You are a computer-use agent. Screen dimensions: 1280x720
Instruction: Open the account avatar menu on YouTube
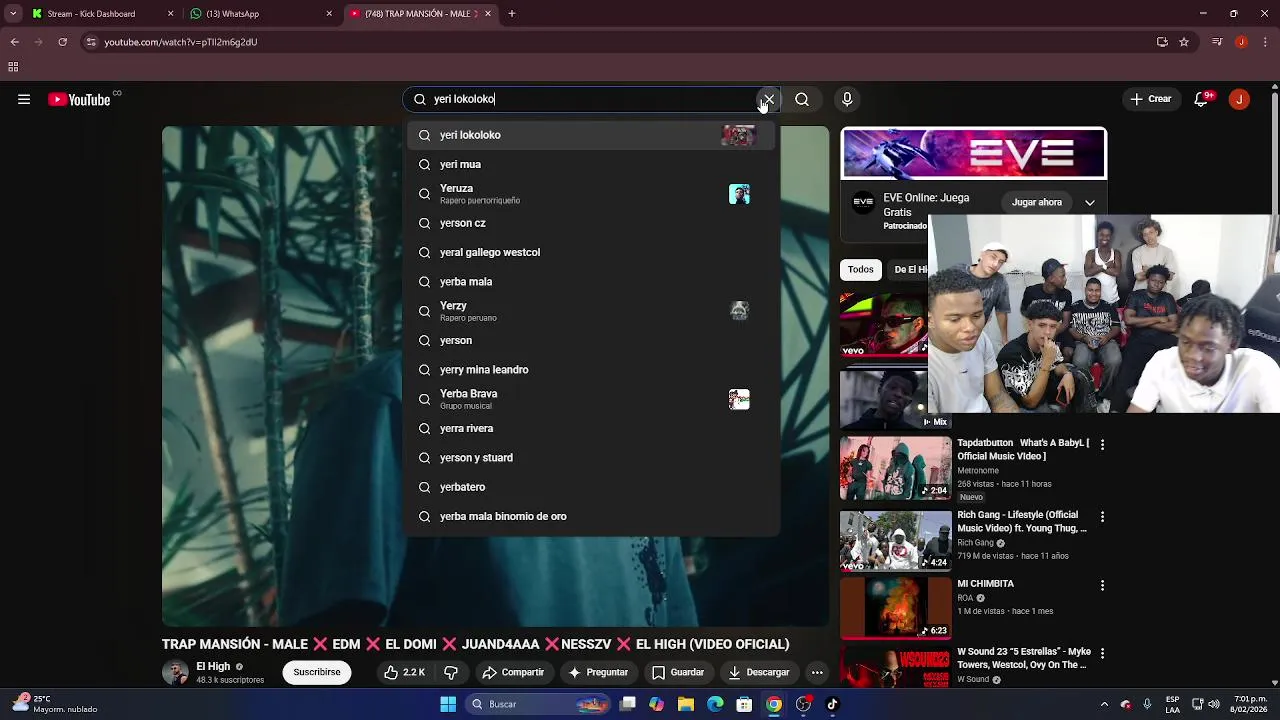click(1239, 99)
